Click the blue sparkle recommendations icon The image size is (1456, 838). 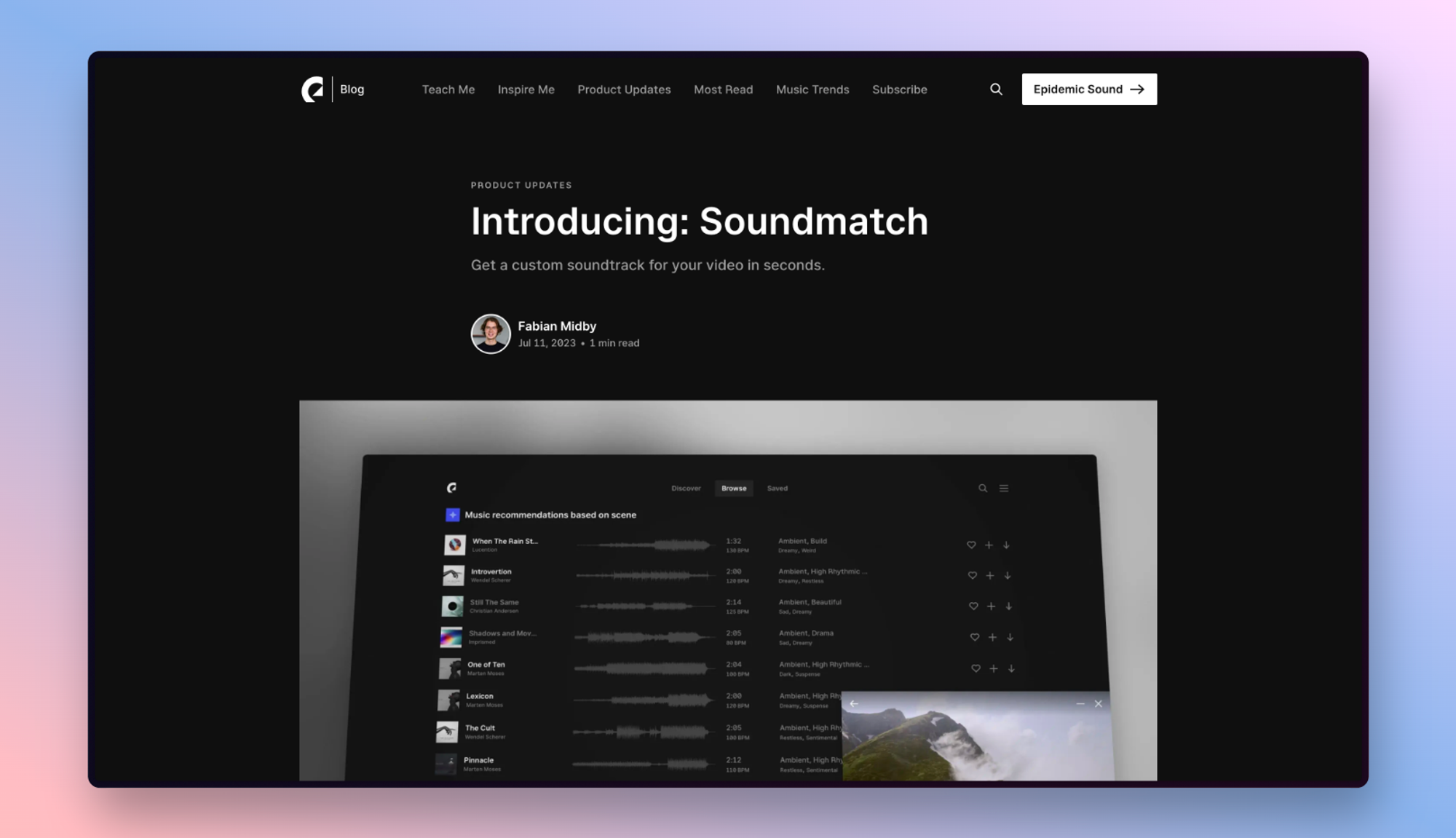[452, 515]
